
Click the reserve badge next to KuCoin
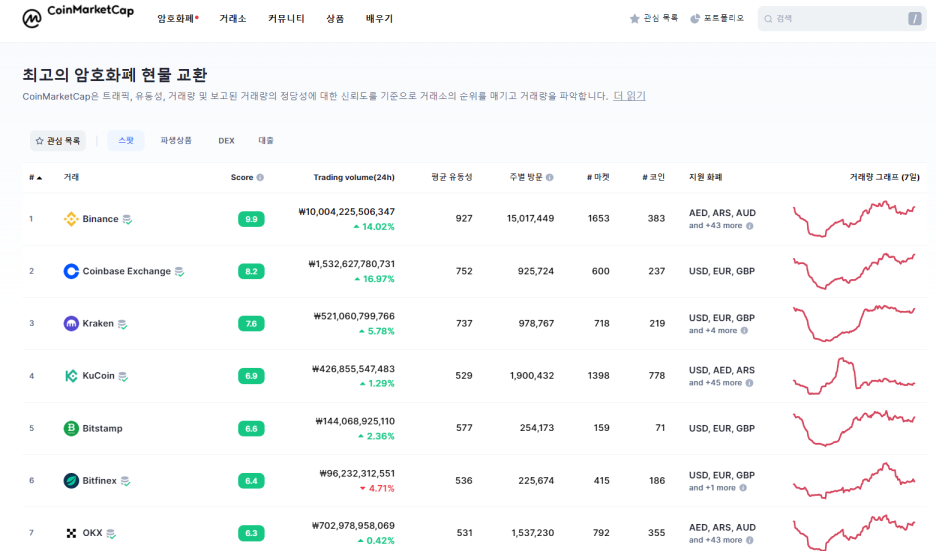[123, 377]
